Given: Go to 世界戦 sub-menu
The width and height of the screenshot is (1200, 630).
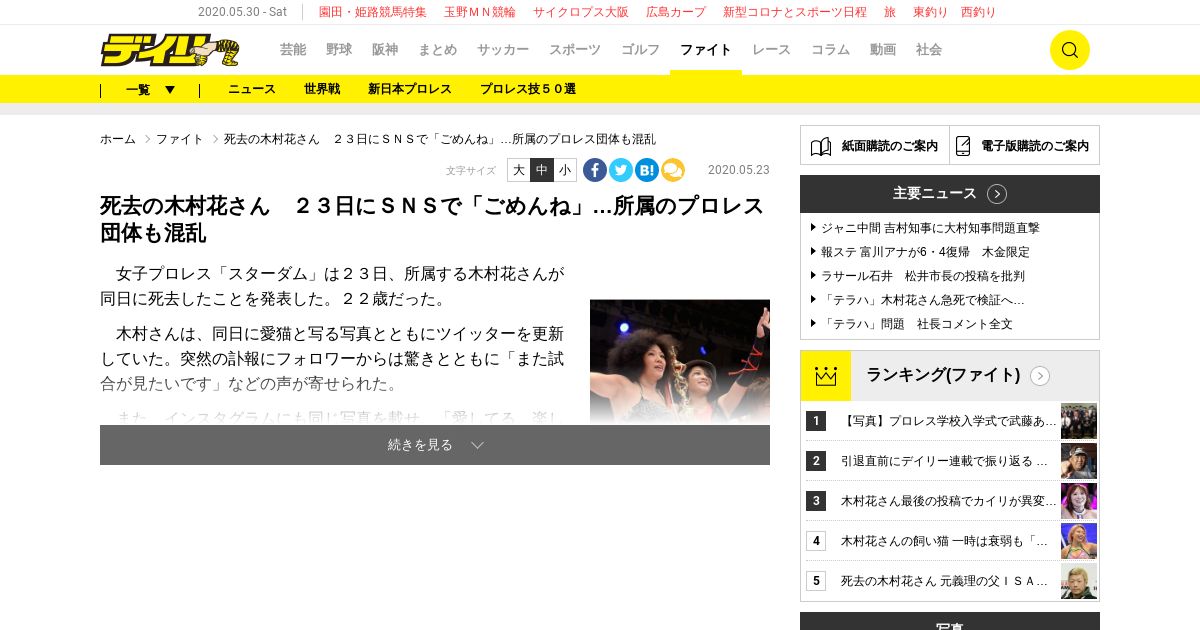Looking at the screenshot, I should pos(322,89).
